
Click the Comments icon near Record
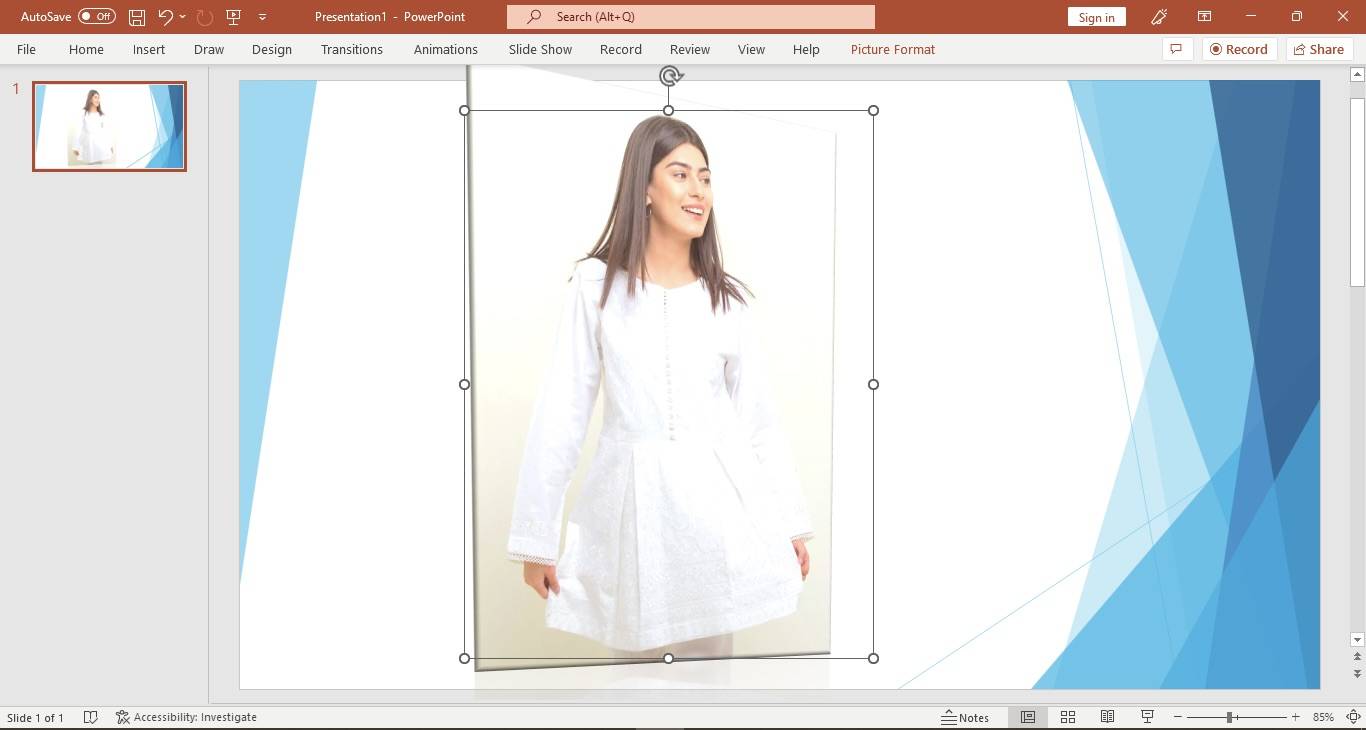[1177, 49]
